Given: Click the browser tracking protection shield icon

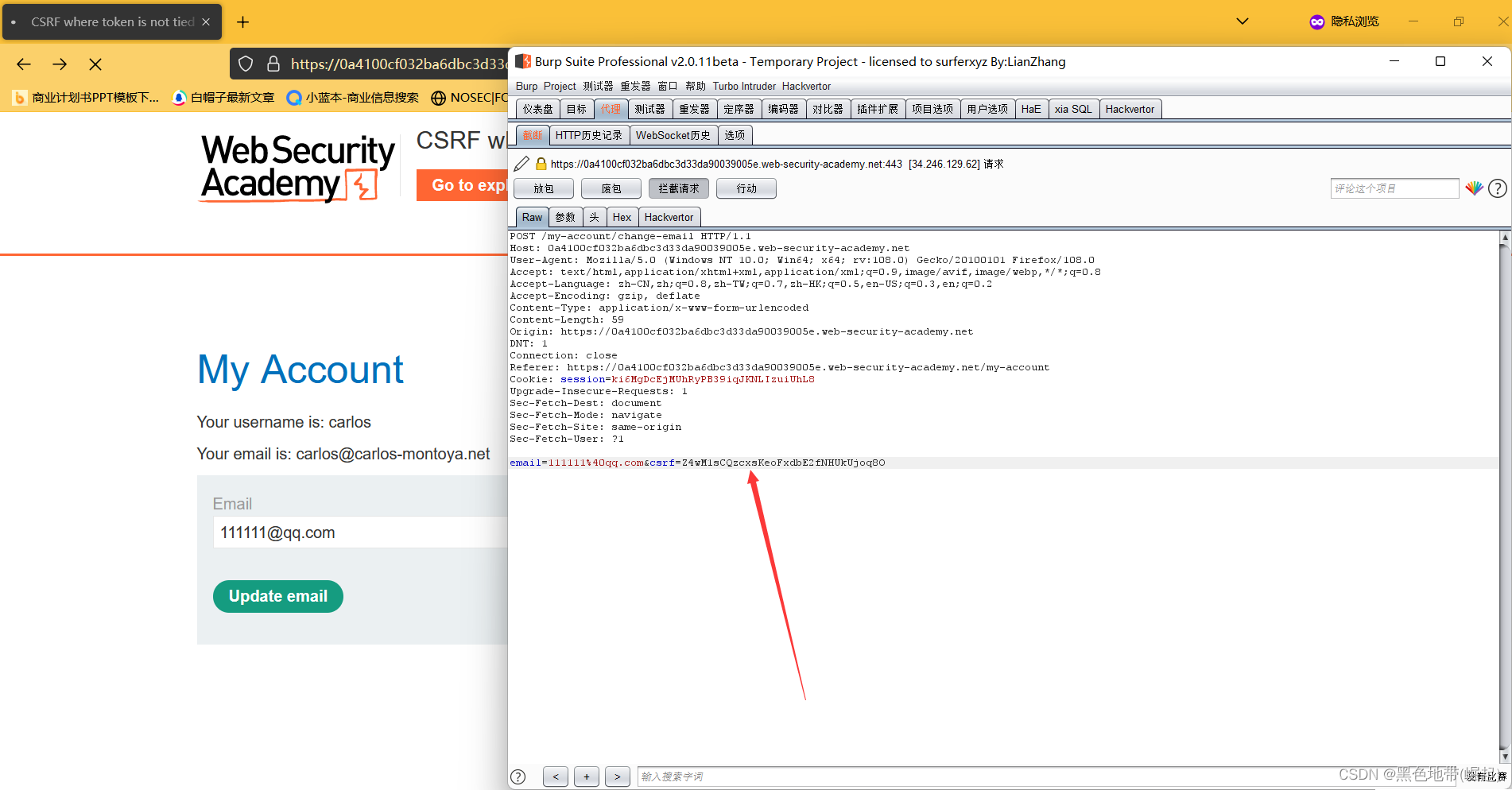Looking at the screenshot, I should (x=246, y=64).
